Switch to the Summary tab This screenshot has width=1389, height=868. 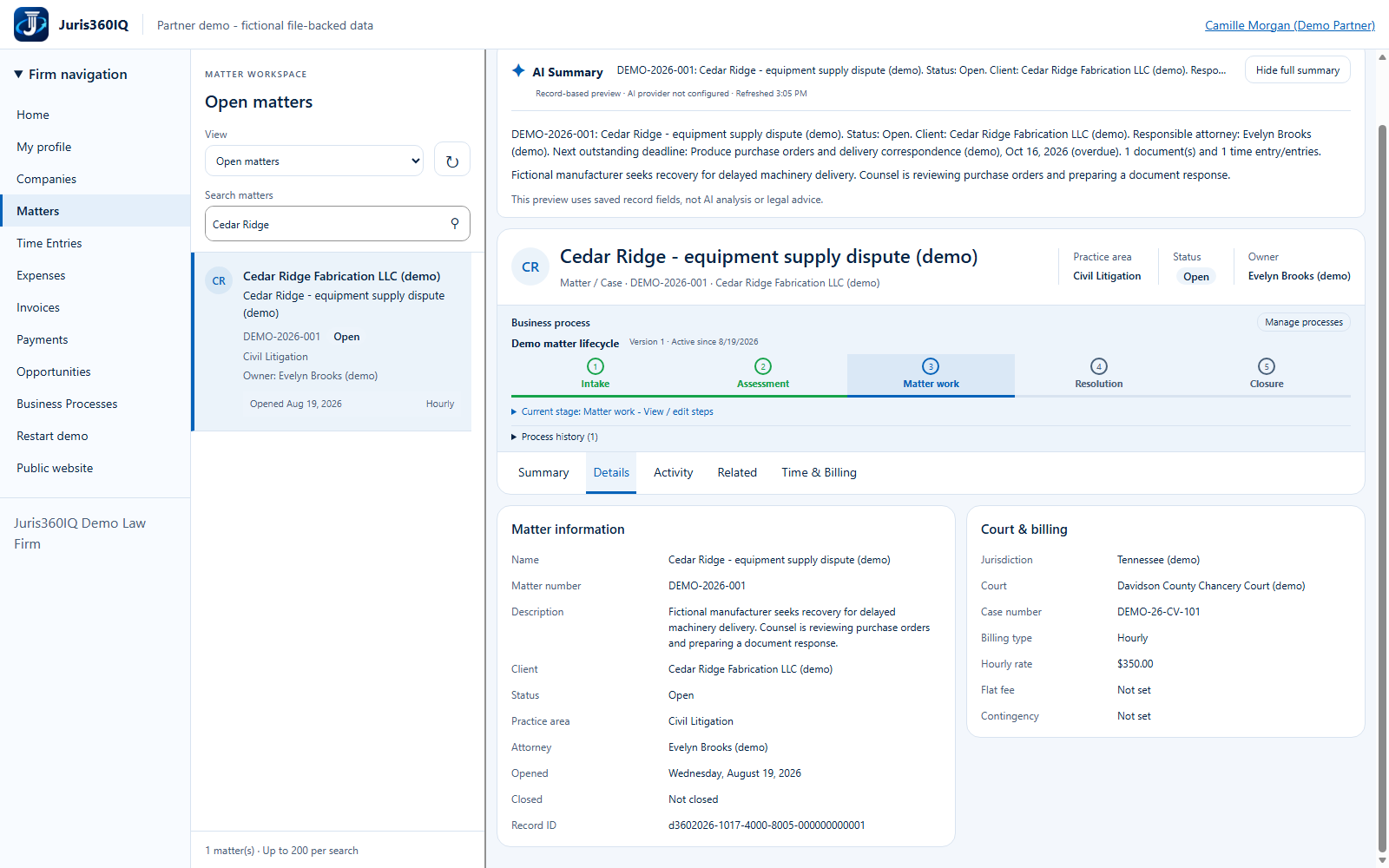(543, 472)
